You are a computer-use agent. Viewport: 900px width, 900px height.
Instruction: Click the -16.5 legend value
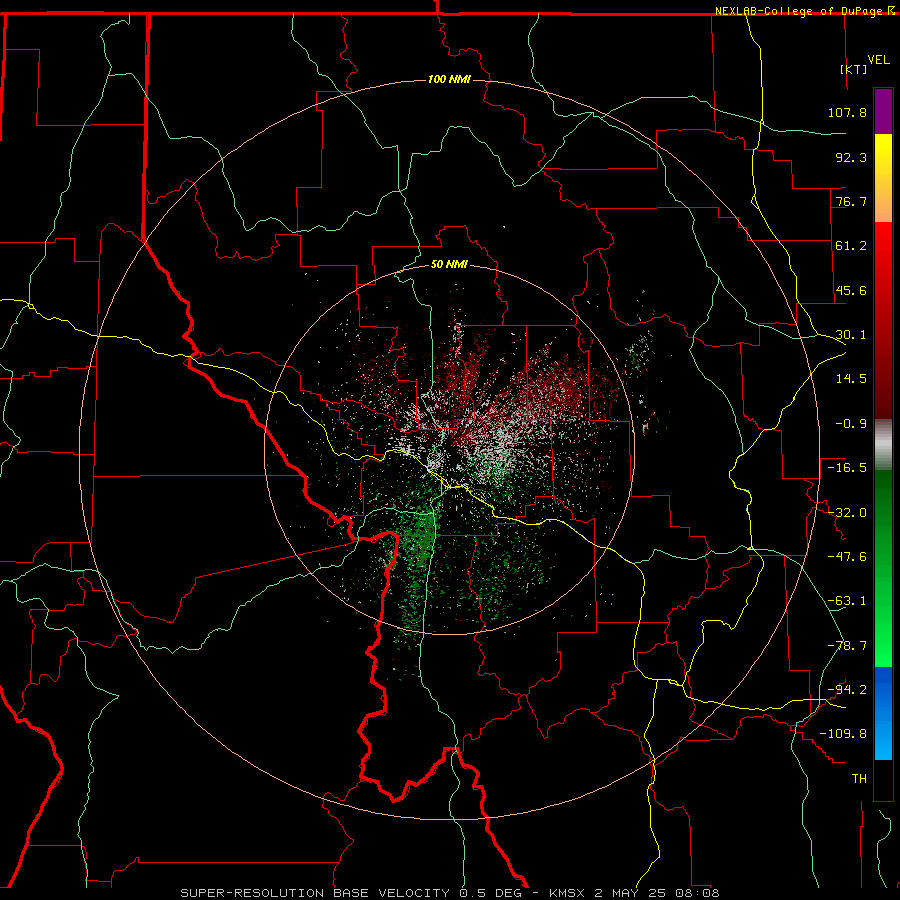(x=847, y=468)
